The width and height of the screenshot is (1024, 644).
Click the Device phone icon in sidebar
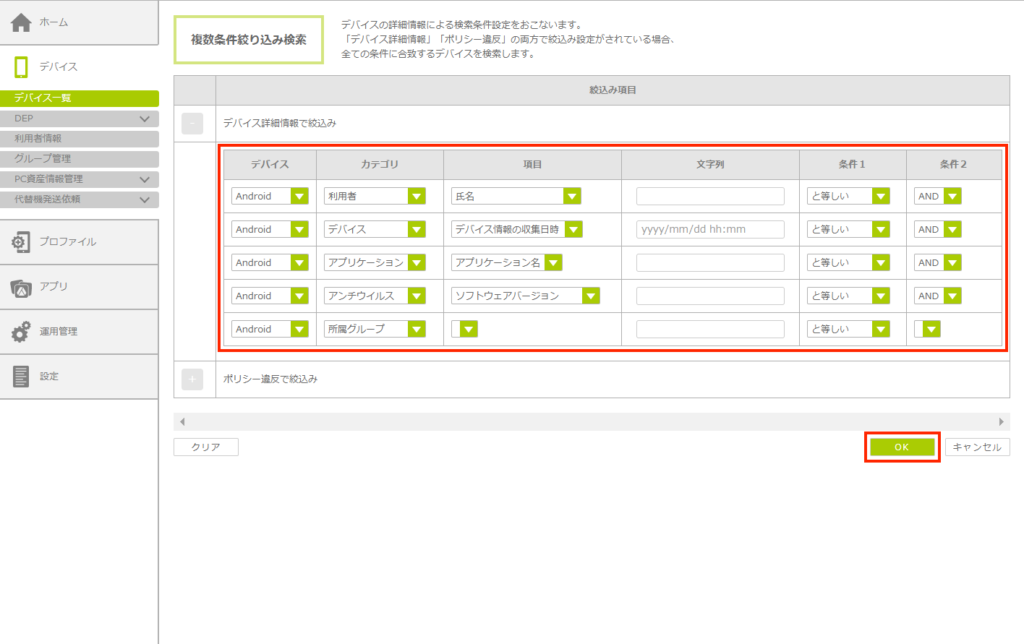coord(21,67)
